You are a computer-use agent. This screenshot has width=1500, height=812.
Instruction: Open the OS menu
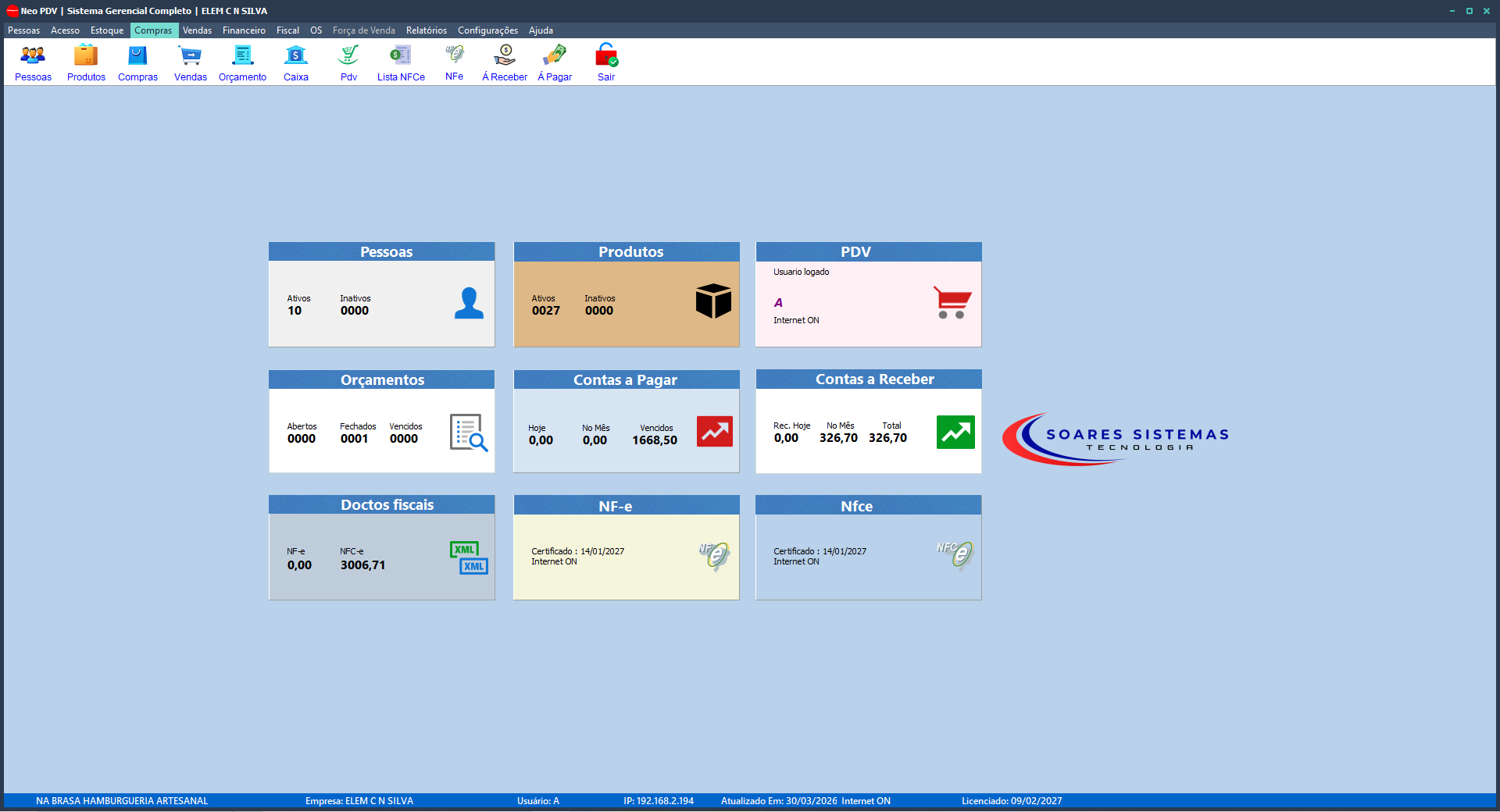(x=316, y=30)
